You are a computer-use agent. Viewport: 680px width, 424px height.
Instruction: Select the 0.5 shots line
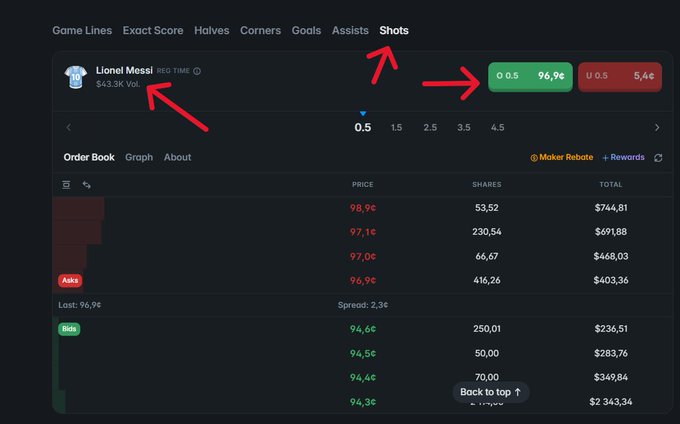coord(363,127)
